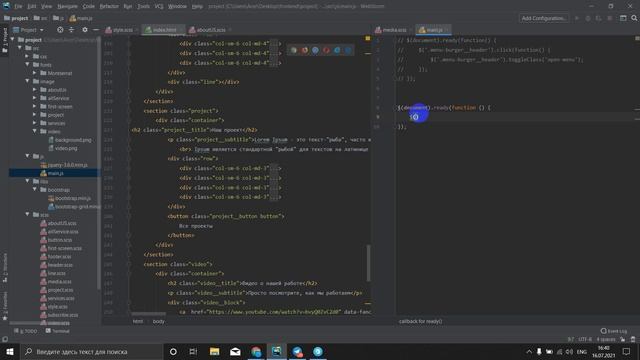This screenshot has height=360, width=640.
Task: Open the File menu
Action: 18,6
